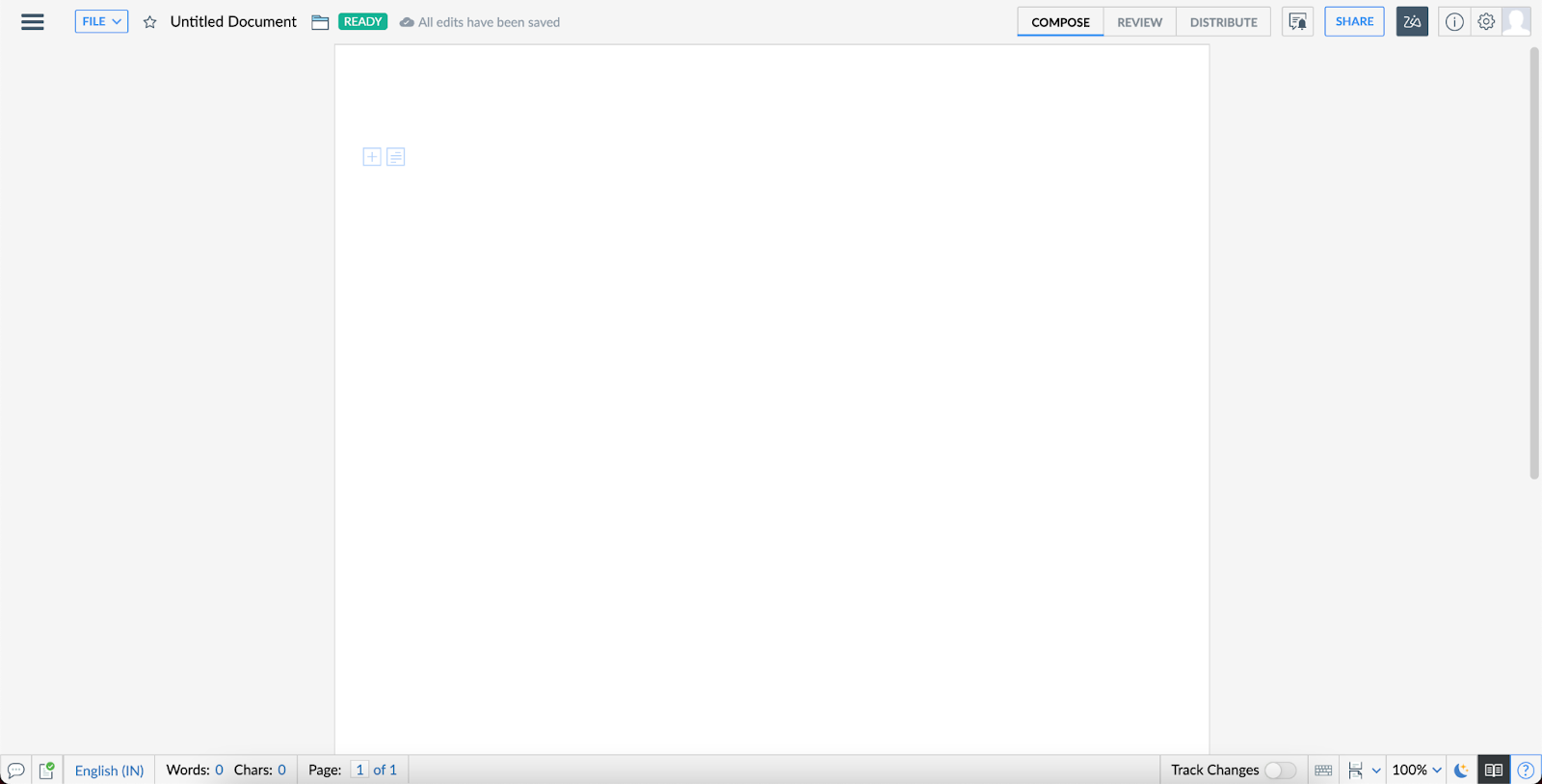Switch to the DISTRIBUTE tab
The width and height of the screenshot is (1542, 784).
[1223, 22]
